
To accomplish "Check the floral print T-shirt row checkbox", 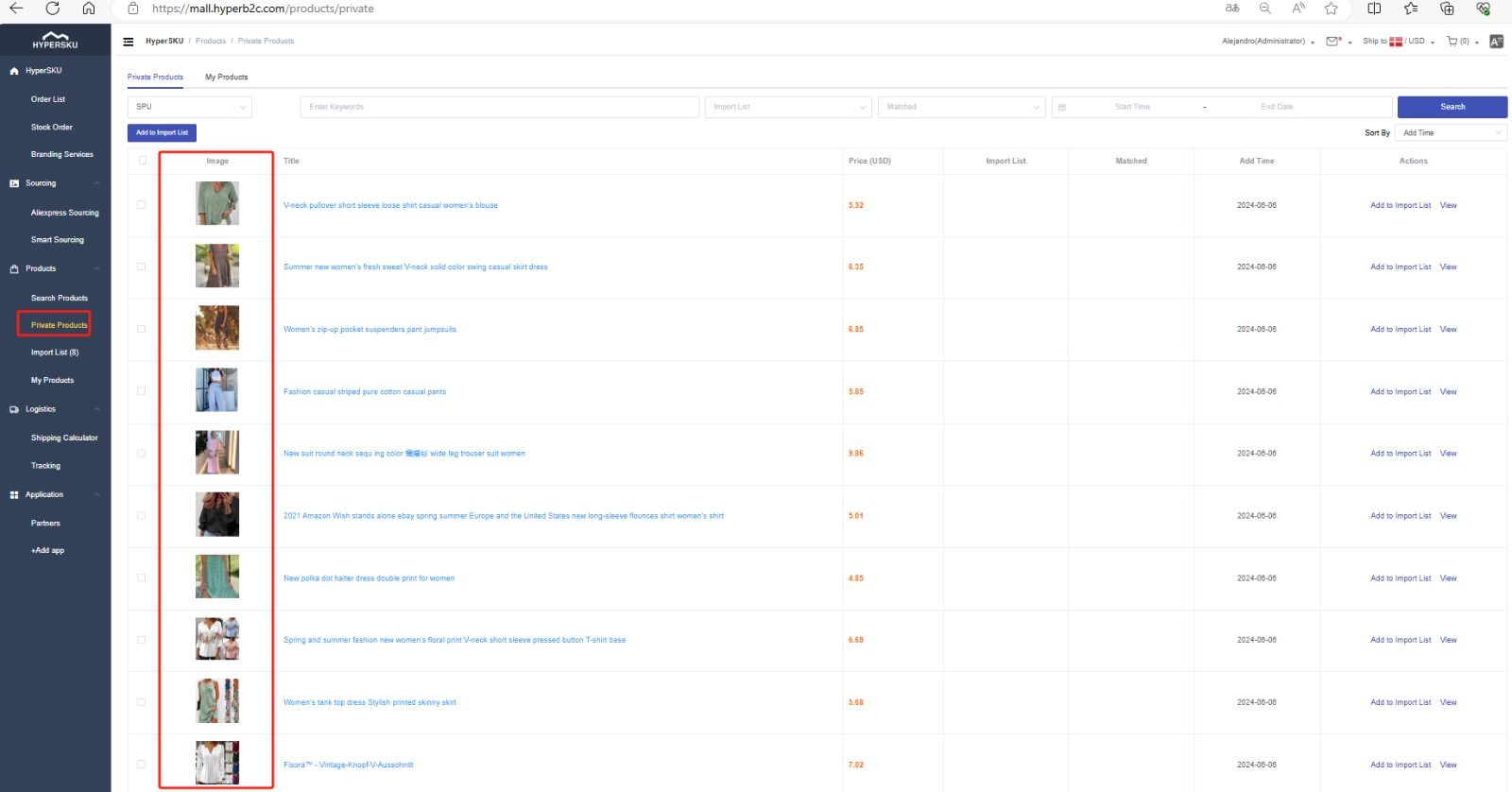I will [142, 640].
